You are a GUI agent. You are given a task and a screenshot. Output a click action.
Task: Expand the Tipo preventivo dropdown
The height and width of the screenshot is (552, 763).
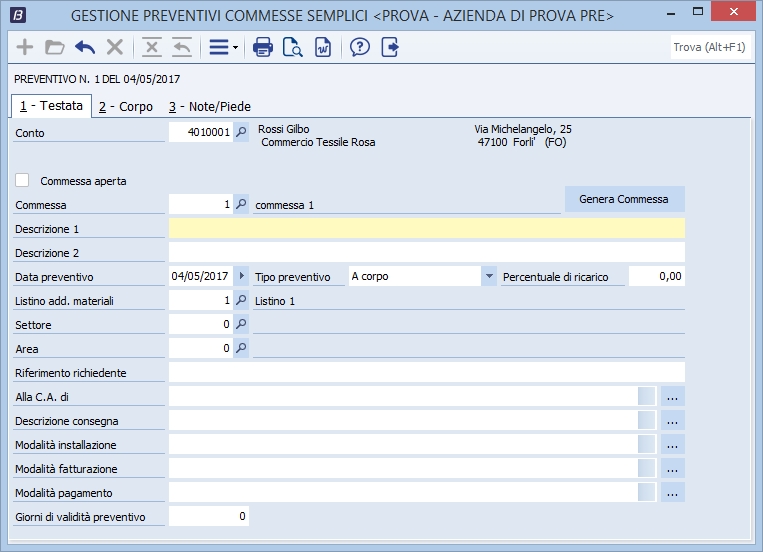point(488,276)
